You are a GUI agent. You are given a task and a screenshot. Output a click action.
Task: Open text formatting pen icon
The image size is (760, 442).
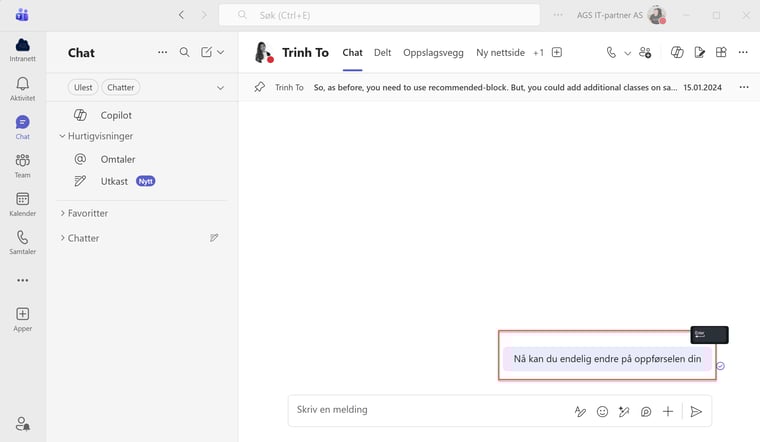[x=580, y=411]
